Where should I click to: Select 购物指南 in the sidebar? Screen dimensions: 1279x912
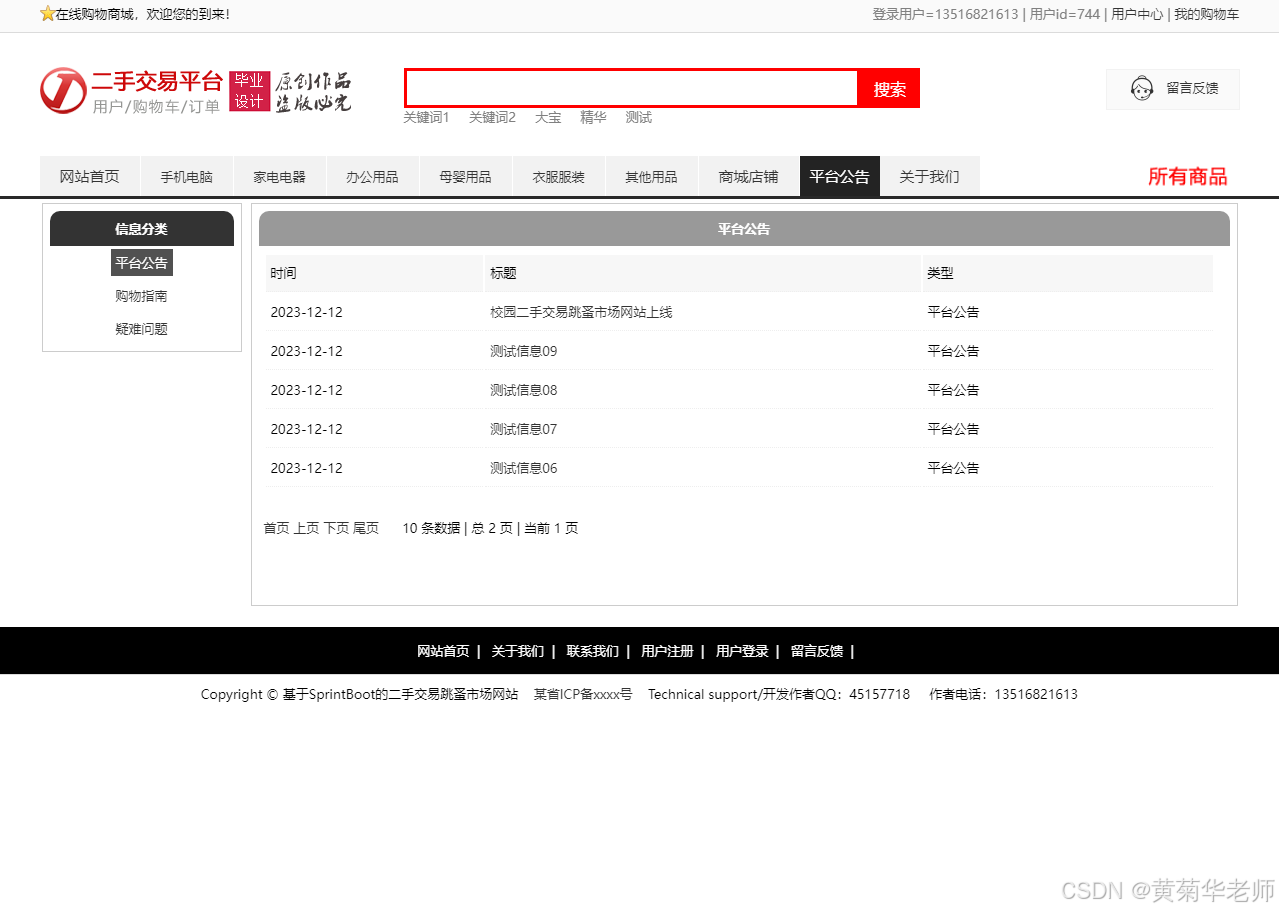[x=141, y=296]
